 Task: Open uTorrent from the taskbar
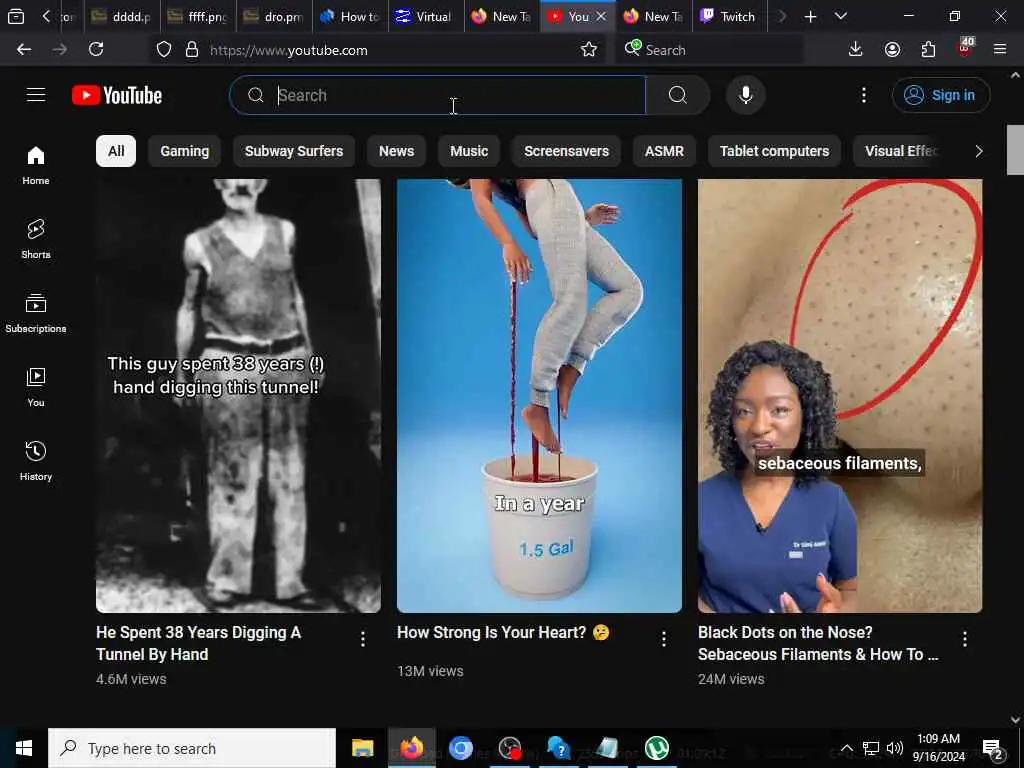coord(656,748)
